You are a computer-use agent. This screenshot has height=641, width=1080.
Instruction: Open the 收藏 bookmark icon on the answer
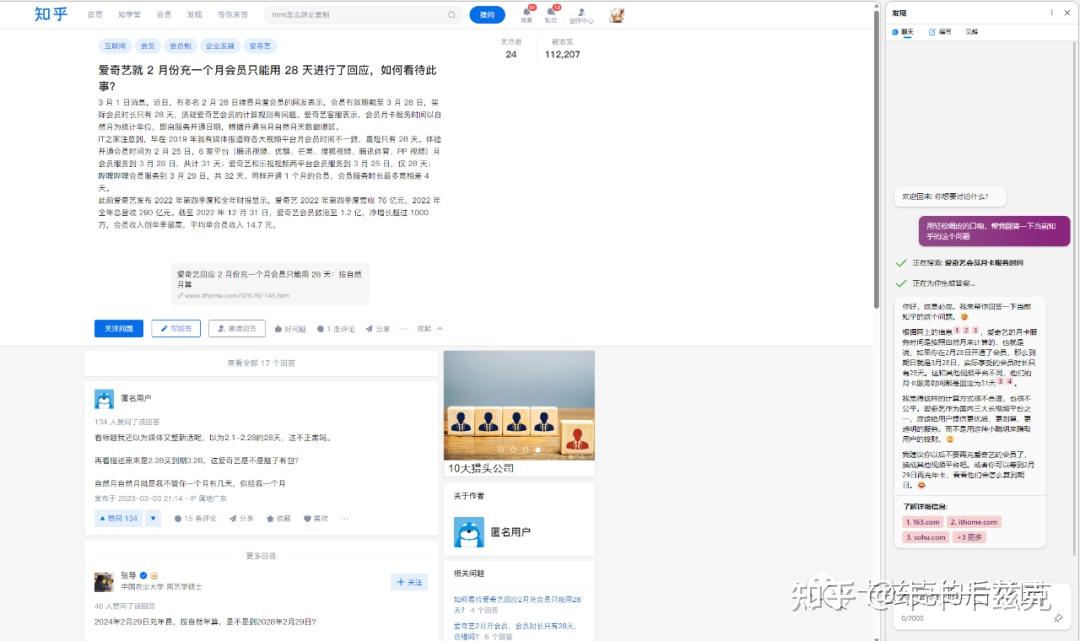point(277,516)
